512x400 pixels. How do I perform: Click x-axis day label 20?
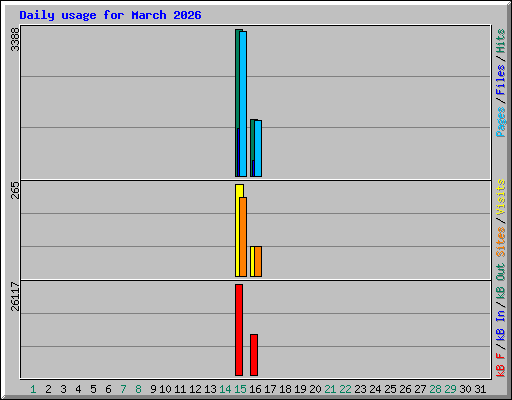pyautogui.click(x=315, y=389)
